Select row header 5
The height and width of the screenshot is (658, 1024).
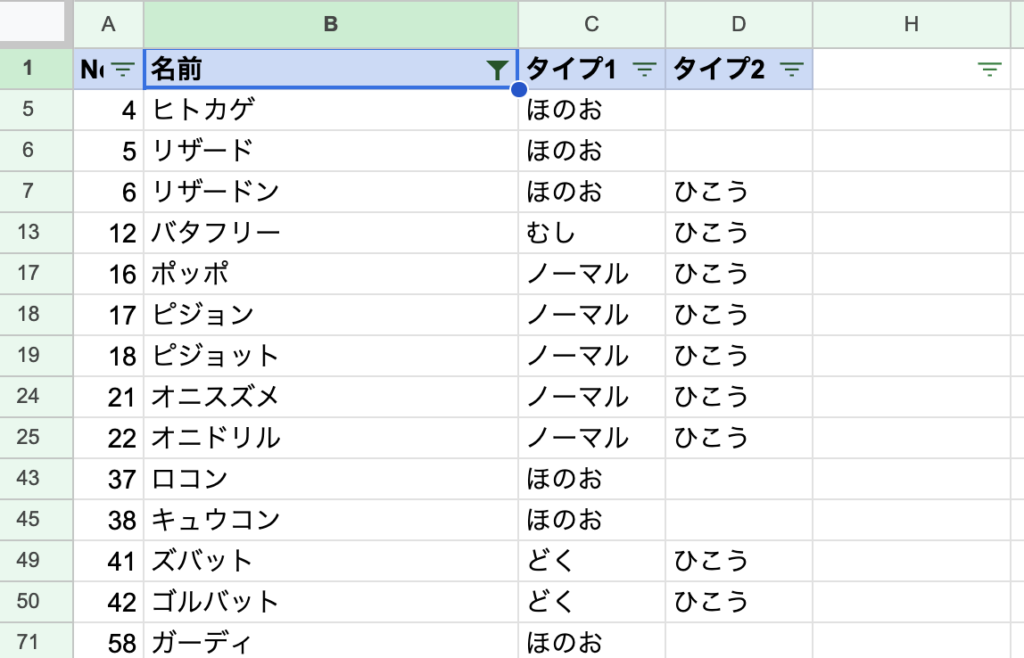pos(36,110)
